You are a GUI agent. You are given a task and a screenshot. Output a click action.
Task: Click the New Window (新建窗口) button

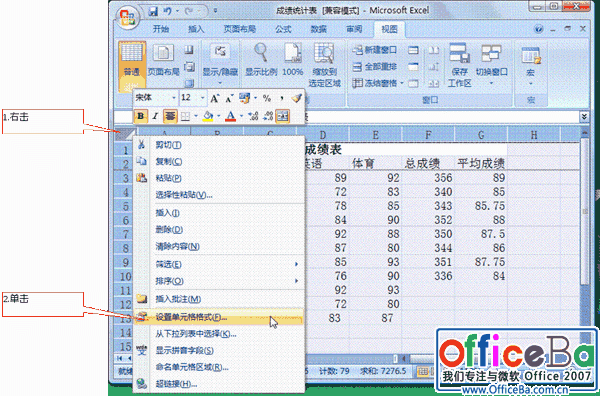tap(375, 50)
